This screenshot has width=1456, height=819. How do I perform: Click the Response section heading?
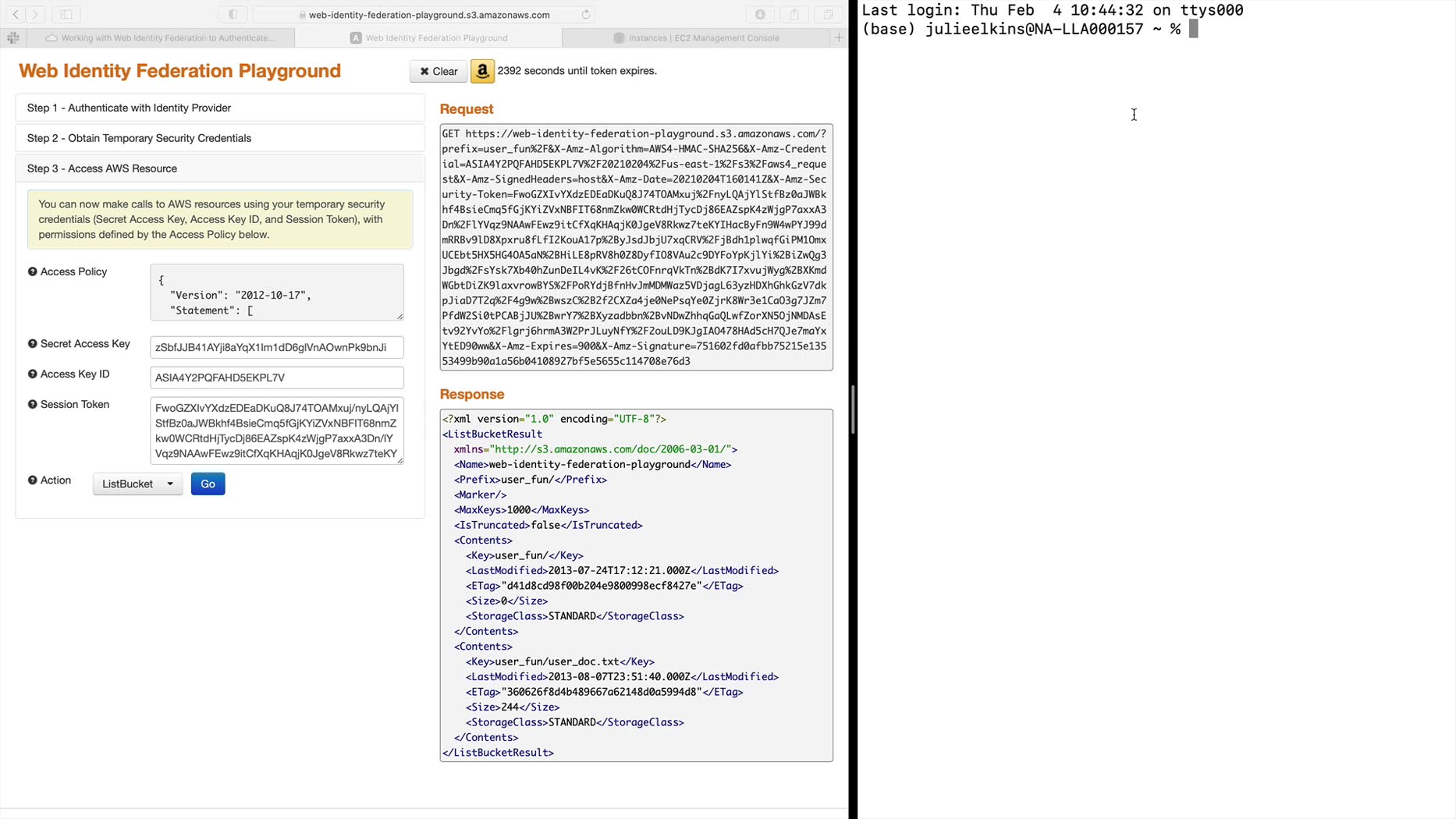click(x=472, y=395)
